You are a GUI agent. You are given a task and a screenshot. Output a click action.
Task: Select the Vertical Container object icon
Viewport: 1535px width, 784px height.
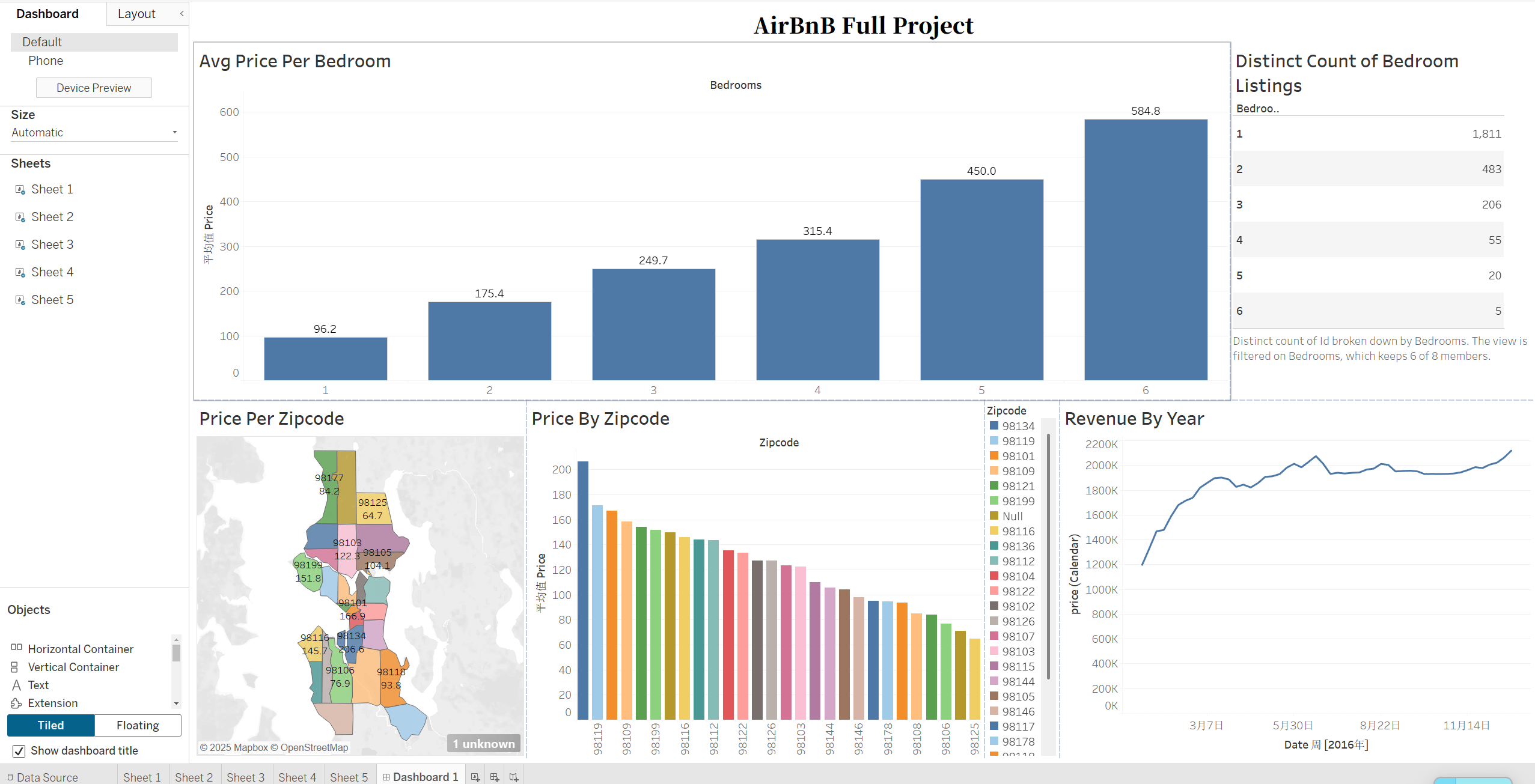point(15,667)
